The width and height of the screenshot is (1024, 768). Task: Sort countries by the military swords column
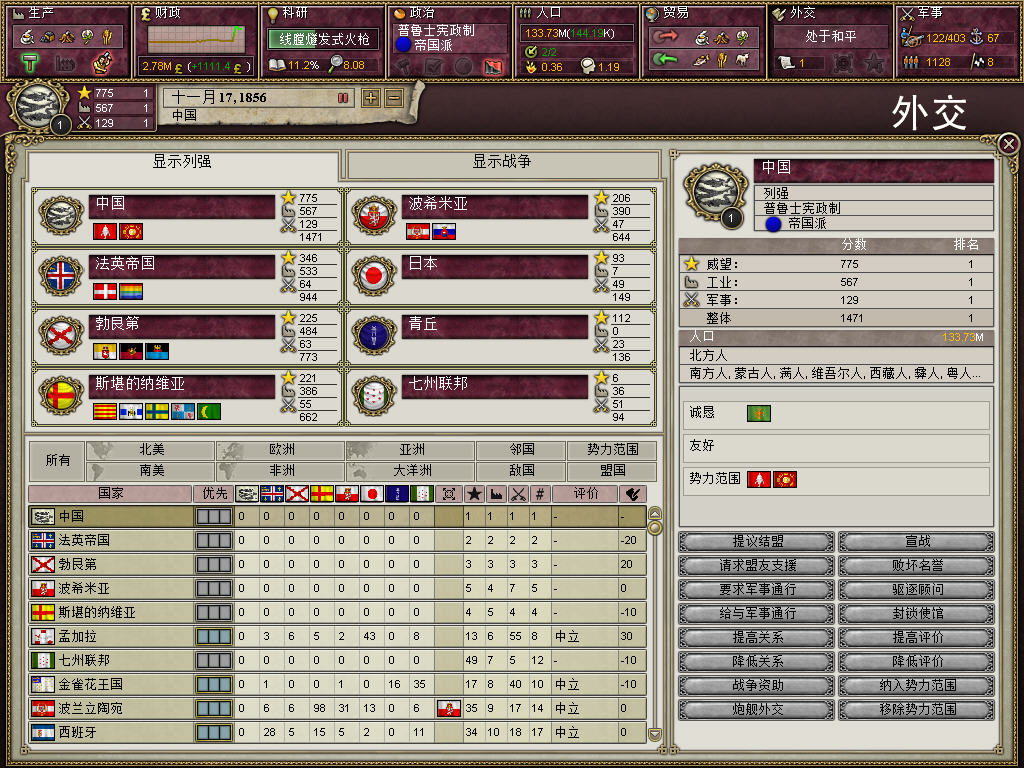(518, 494)
